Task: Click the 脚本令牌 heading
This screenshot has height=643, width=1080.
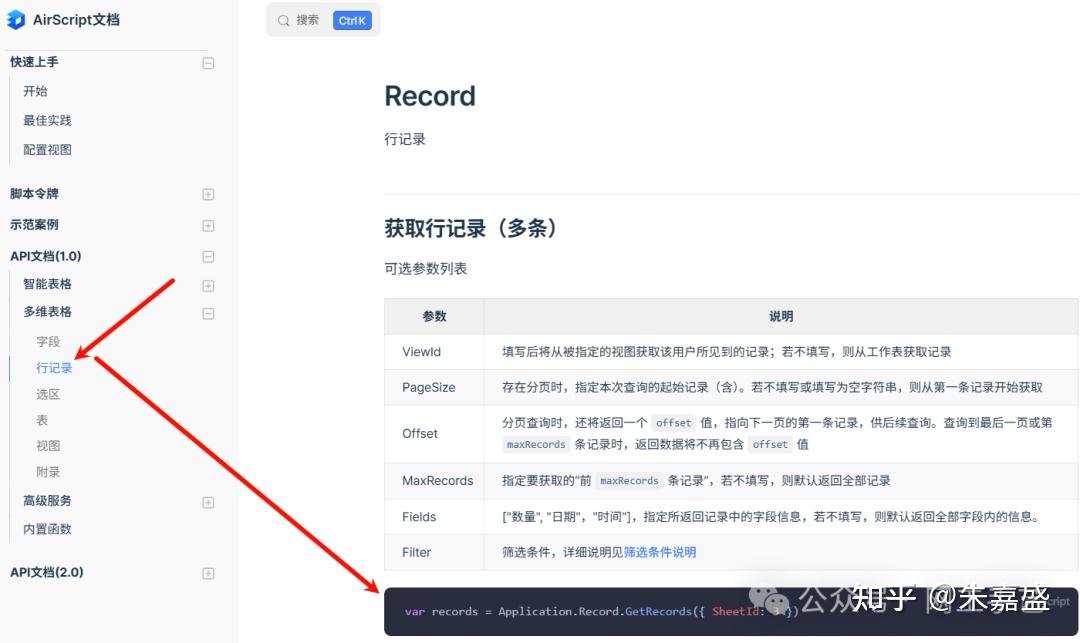Action: tap(34, 193)
